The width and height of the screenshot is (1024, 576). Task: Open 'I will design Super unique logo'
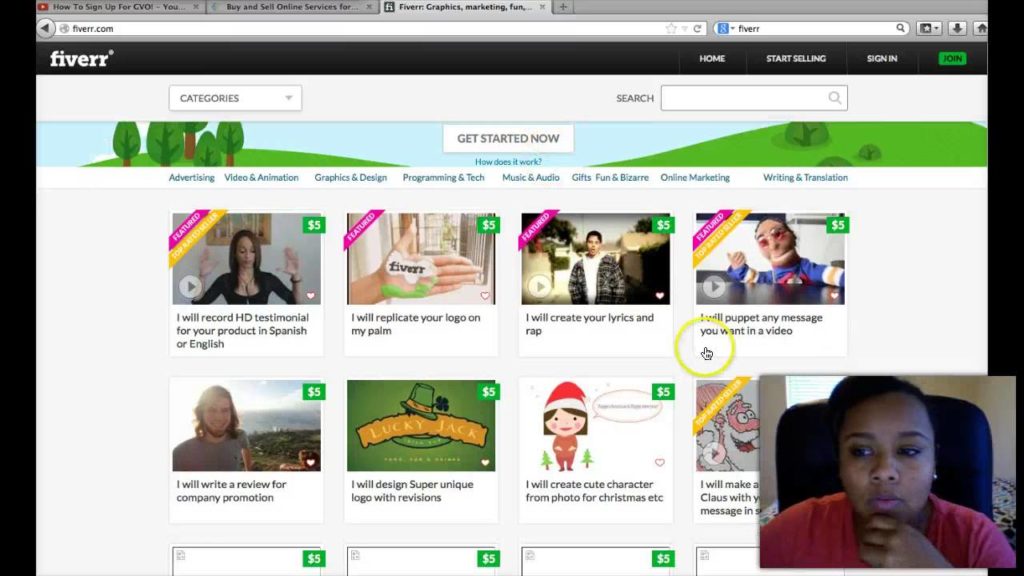(x=412, y=490)
